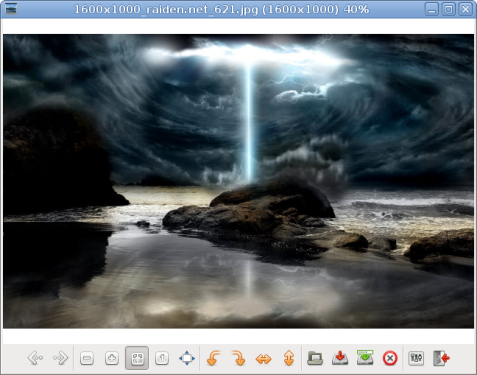Flip the image horizontally
The width and height of the screenshot is (477, 375).
click(263, 358)
